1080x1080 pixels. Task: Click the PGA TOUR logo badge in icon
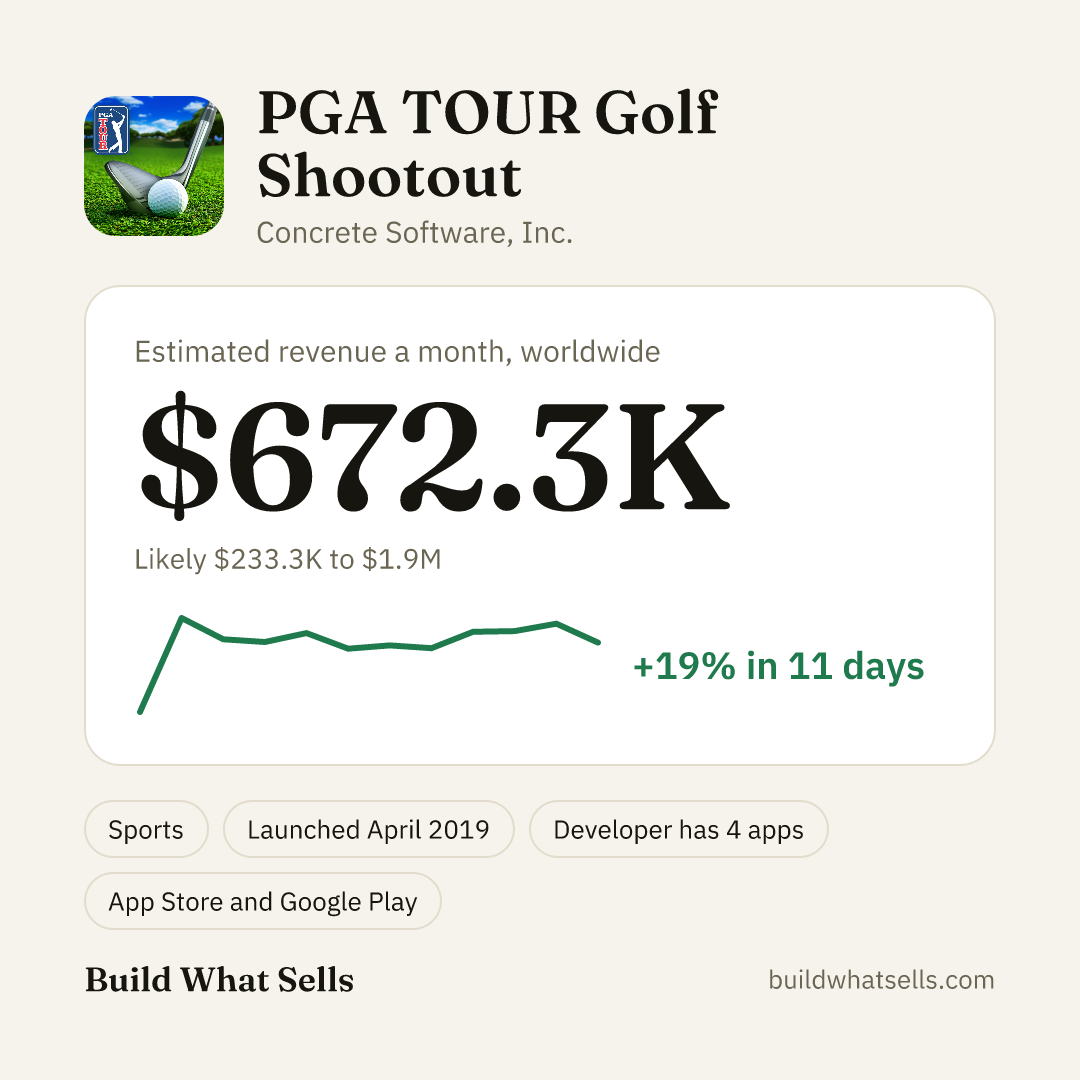coord(111,129)
